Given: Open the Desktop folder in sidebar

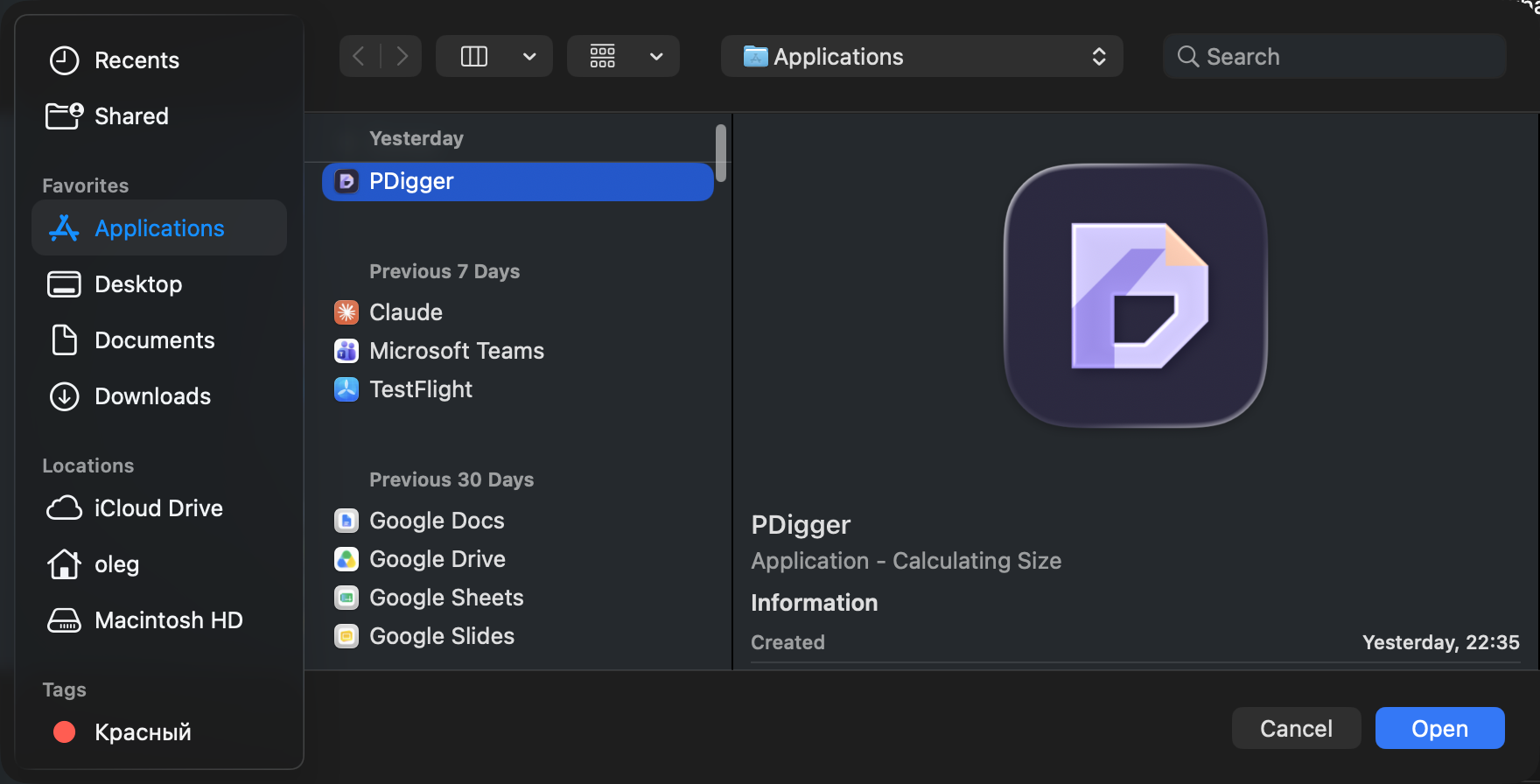Looking at the screenshot, I should point(159,284).
